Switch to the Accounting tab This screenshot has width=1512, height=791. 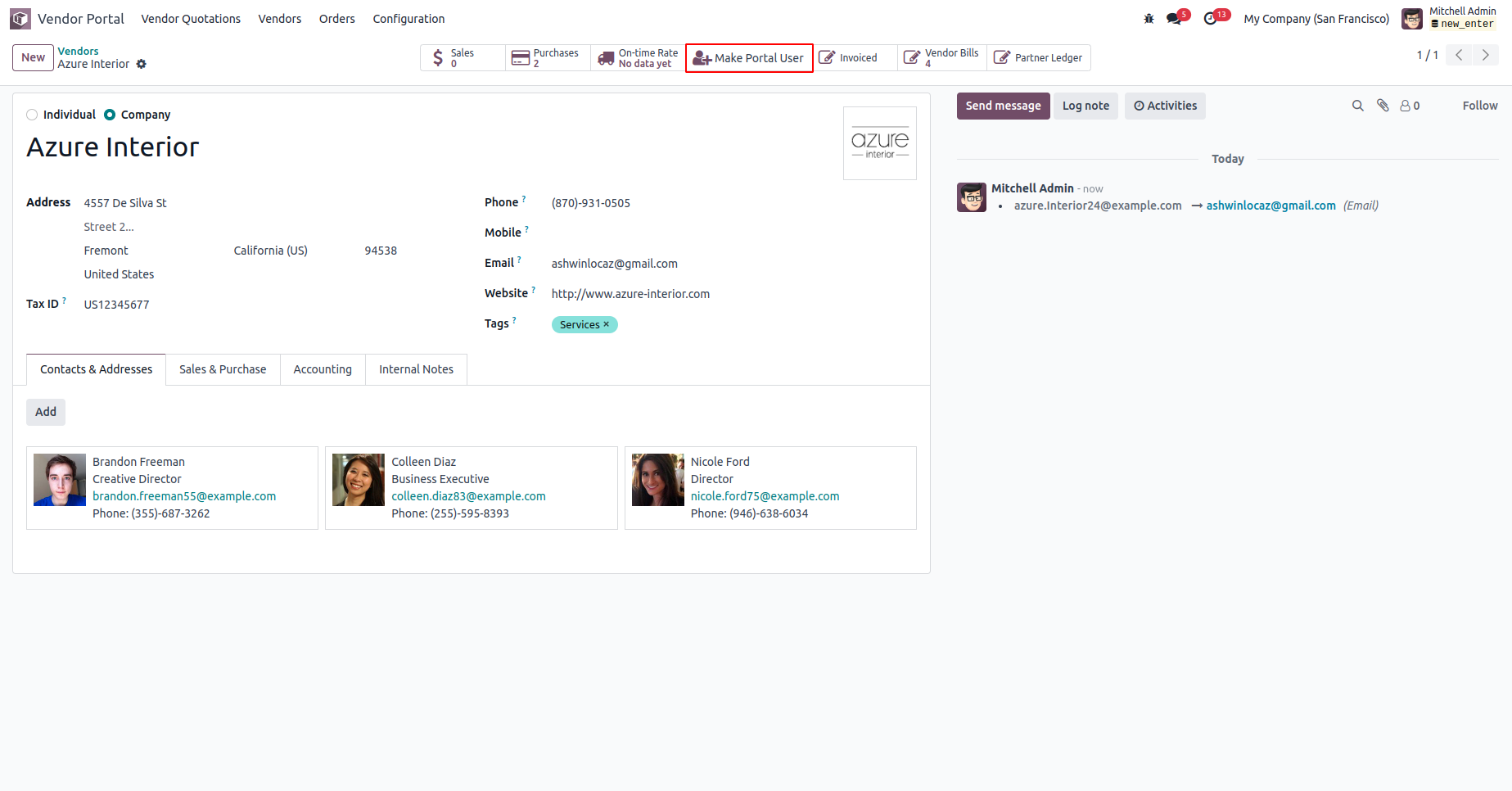[x=323, y=369]
